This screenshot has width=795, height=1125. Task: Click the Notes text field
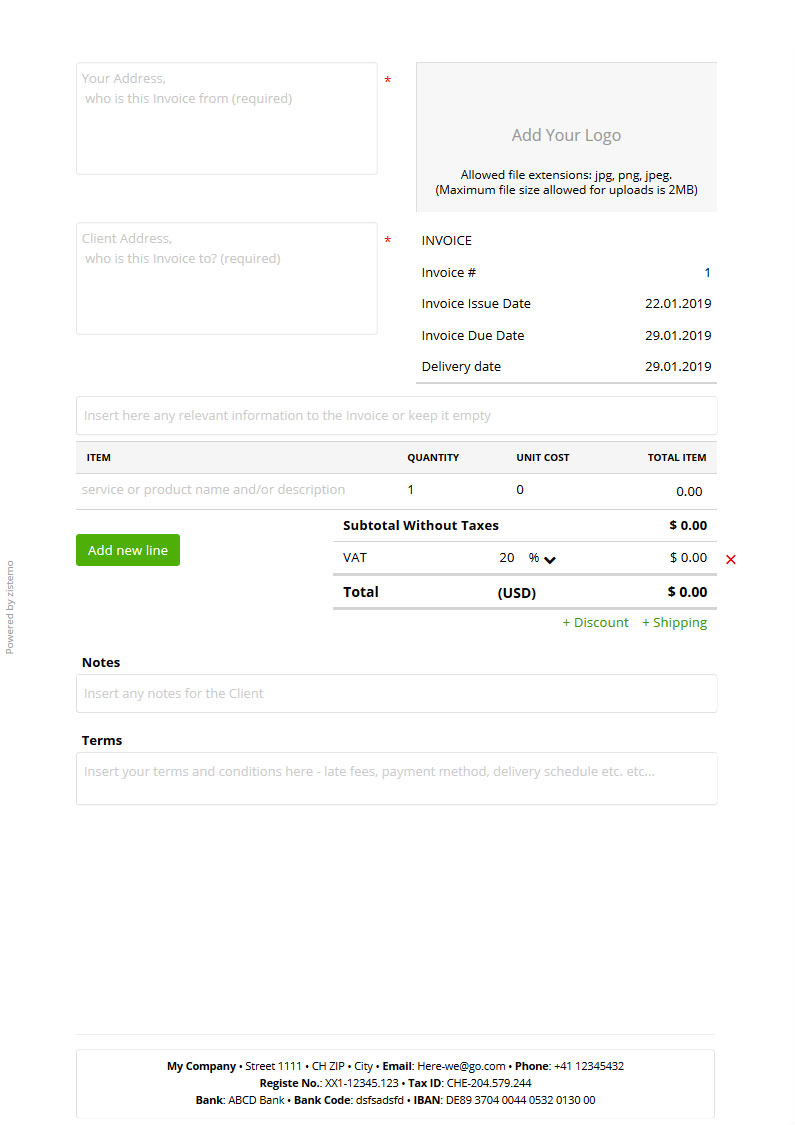pos(396,693)
